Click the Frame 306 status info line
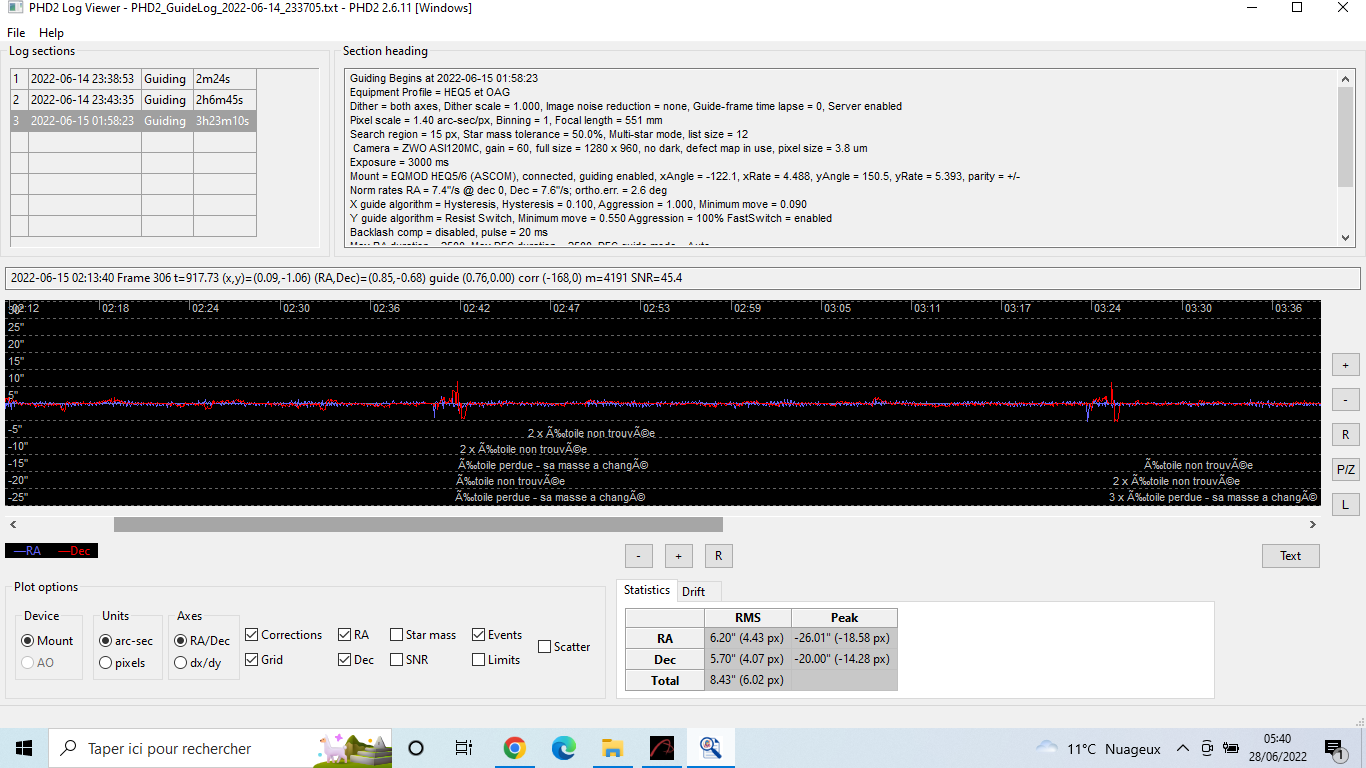The width and height of the screenshot is (1366, 768). (683, 278)
